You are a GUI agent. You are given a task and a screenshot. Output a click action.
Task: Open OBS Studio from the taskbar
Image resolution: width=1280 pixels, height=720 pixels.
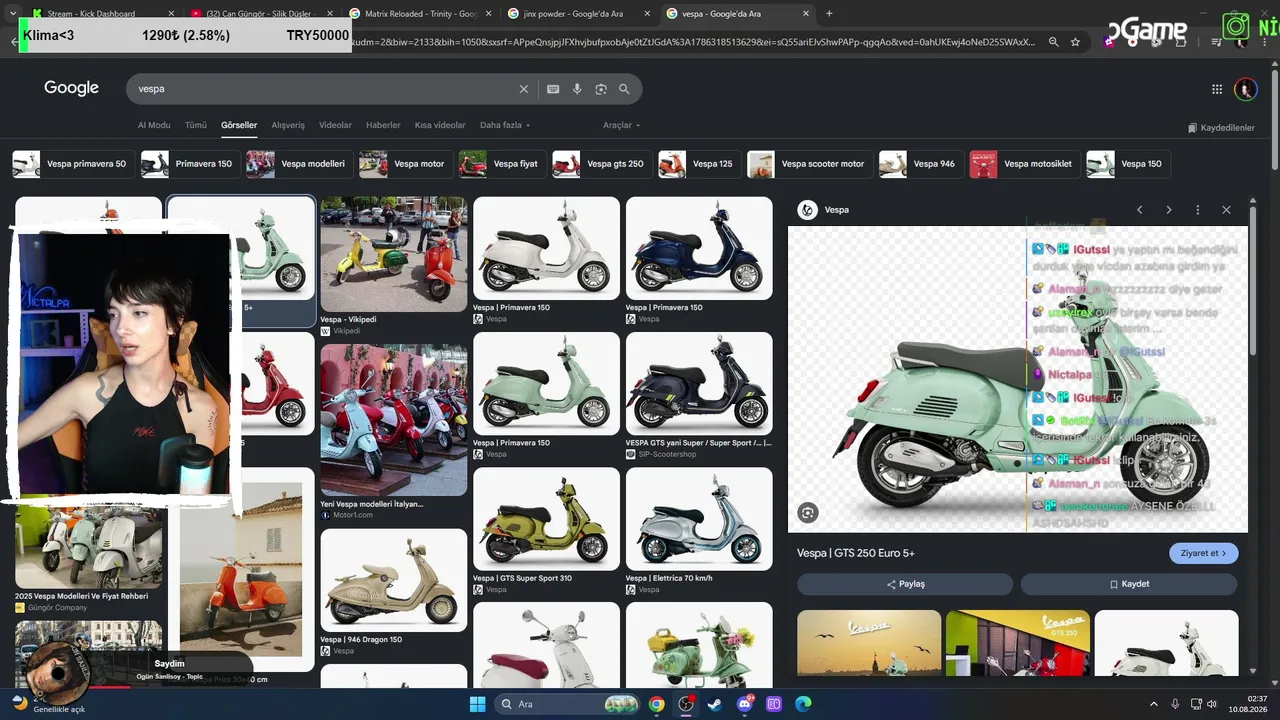tap(686, 704)
